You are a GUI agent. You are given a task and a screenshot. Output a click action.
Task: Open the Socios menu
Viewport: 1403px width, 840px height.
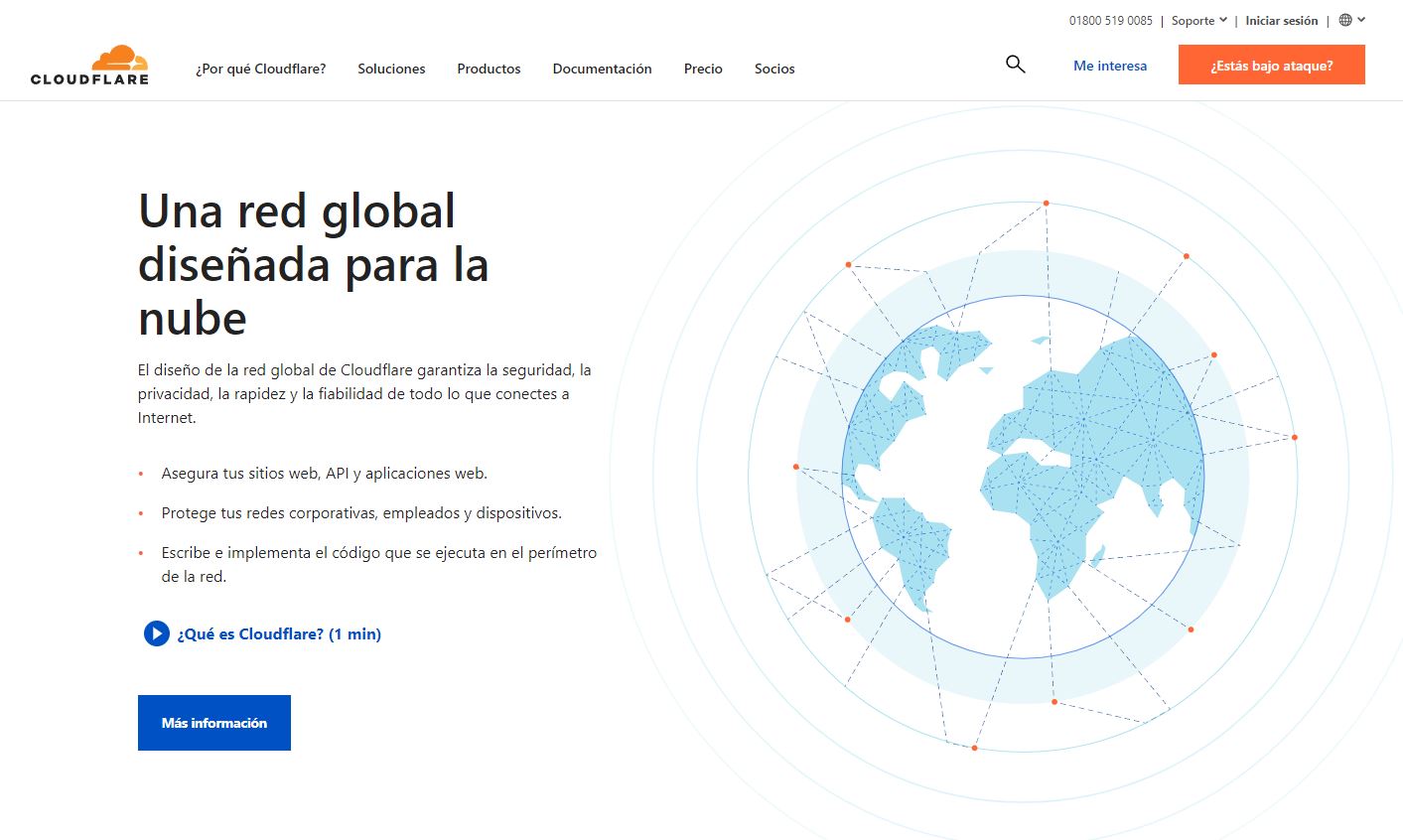774,69
